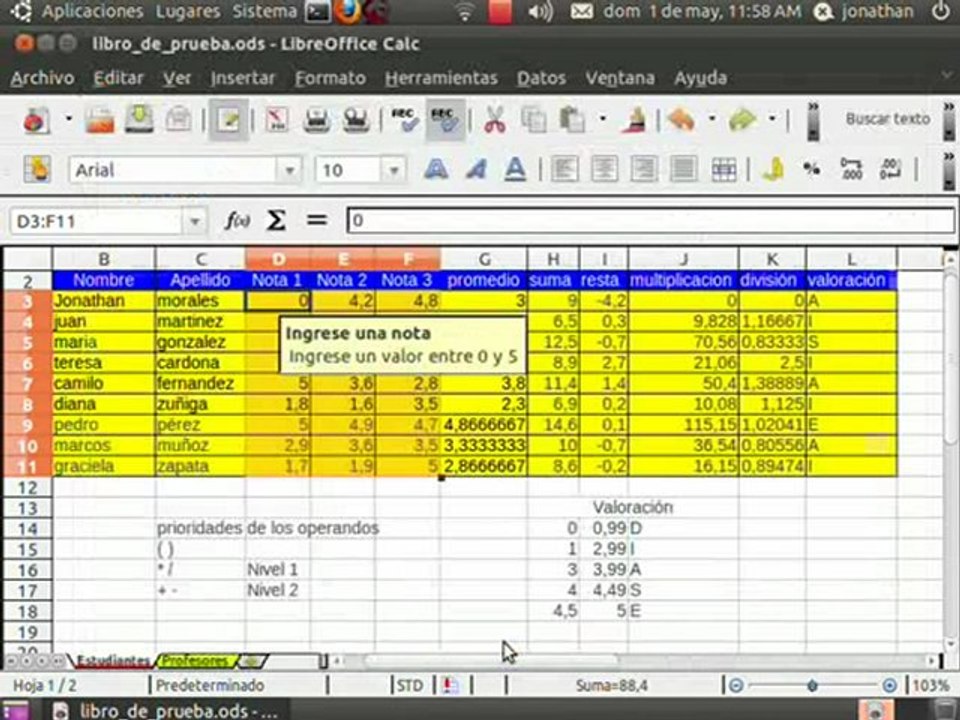Merge and center cells icon
The image size is (960, 720).
[723, 170]
